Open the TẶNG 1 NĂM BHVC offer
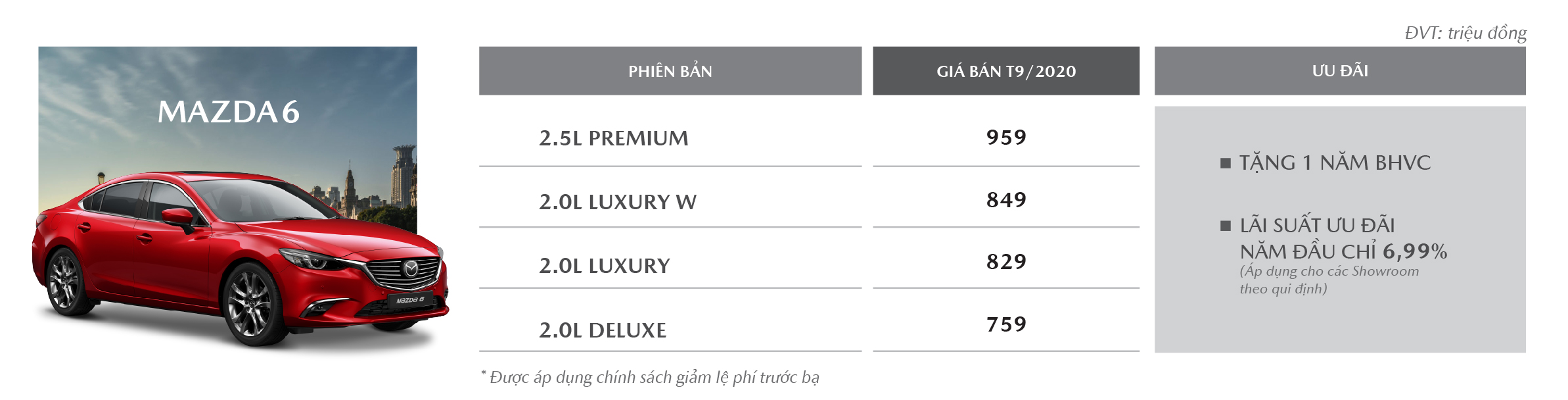This screenshot has width=1568, height=400. 1335,162
